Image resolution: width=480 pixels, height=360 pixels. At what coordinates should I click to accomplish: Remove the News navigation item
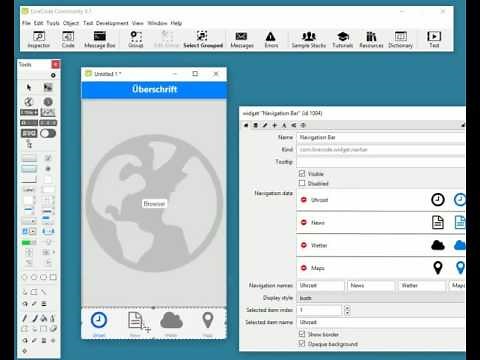304,222
